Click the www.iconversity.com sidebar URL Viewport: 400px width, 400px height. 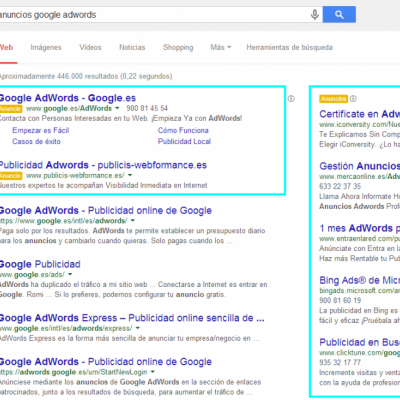click(x=359, y=124)
